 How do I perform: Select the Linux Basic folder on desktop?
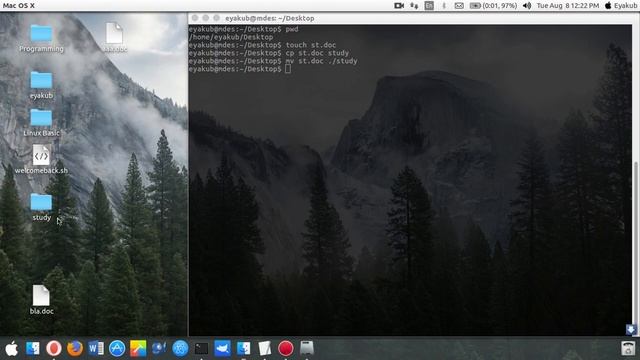point(41,122)
